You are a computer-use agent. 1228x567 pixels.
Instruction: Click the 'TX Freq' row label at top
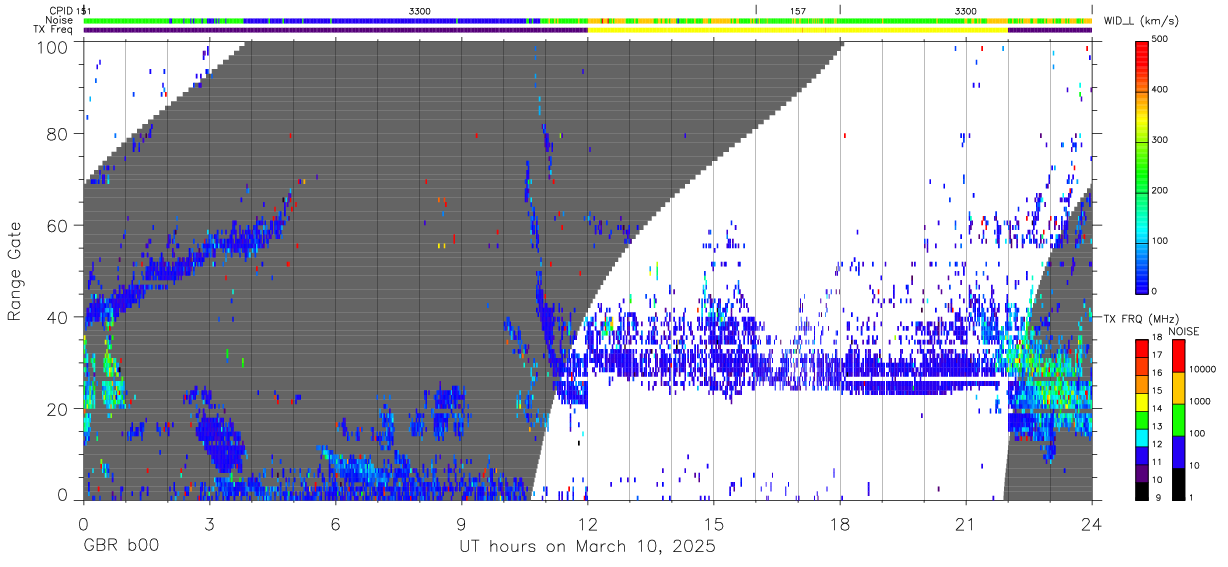(54, 30)
